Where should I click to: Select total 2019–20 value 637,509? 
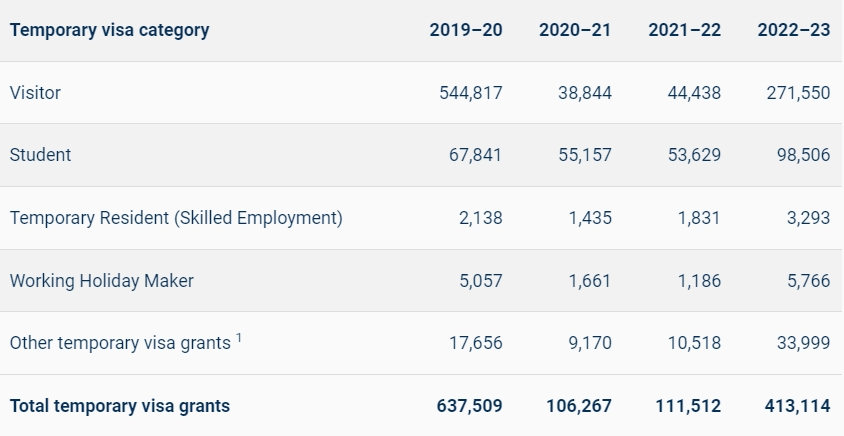pos(470,406)
